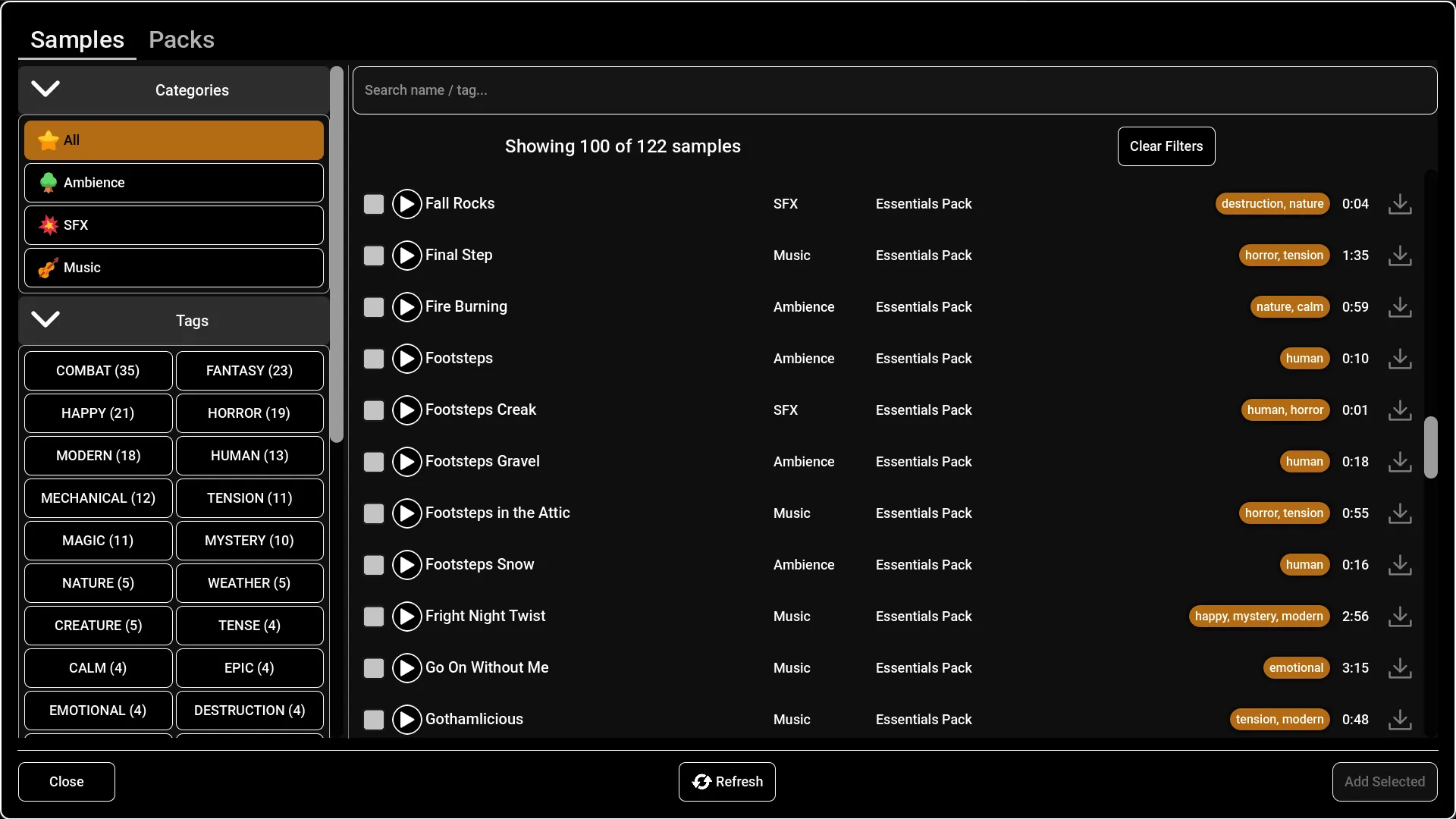Download the Final Step sample
Viewport: 1456px width, 819px height.
point(1400,256)
